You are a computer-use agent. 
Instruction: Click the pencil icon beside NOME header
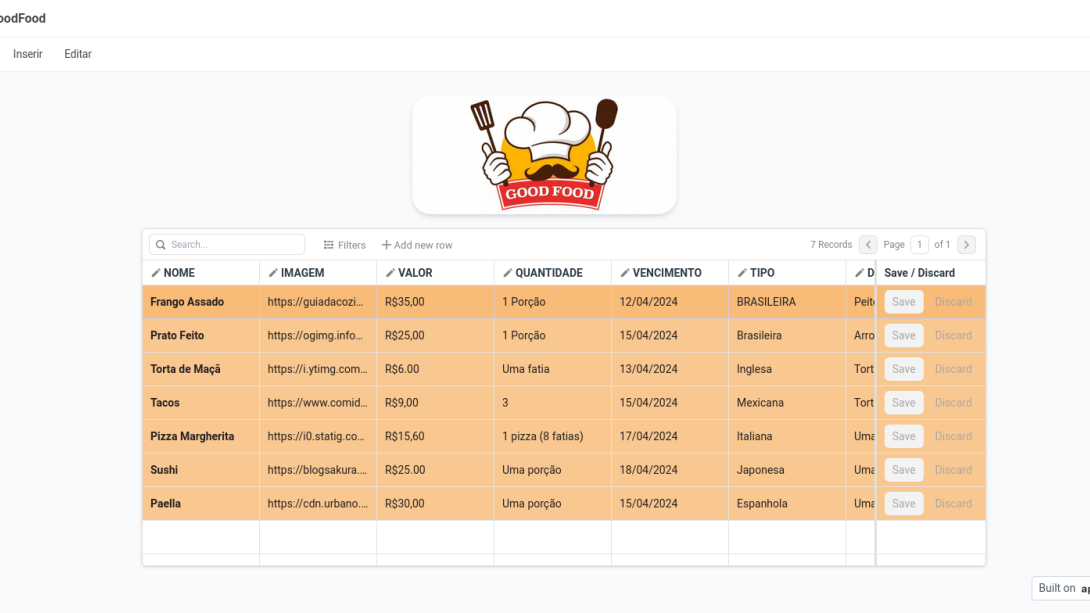point(156,273)
